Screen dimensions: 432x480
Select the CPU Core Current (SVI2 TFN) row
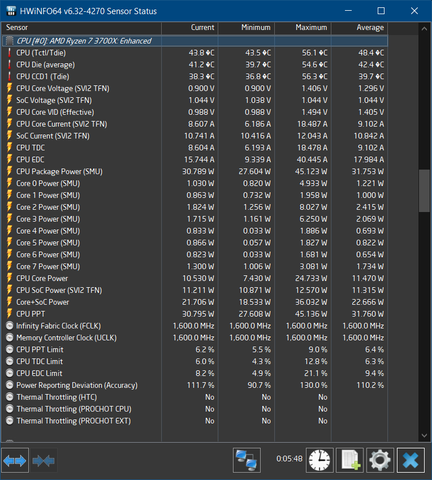tap(195, 124)
